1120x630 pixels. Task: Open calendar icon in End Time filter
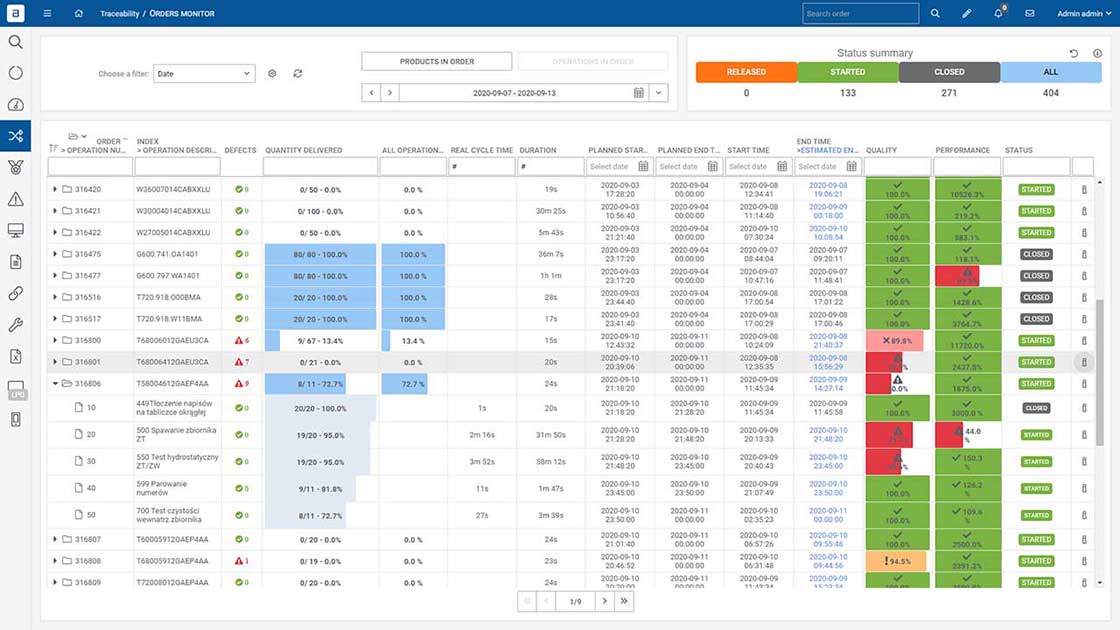point(851,166)
